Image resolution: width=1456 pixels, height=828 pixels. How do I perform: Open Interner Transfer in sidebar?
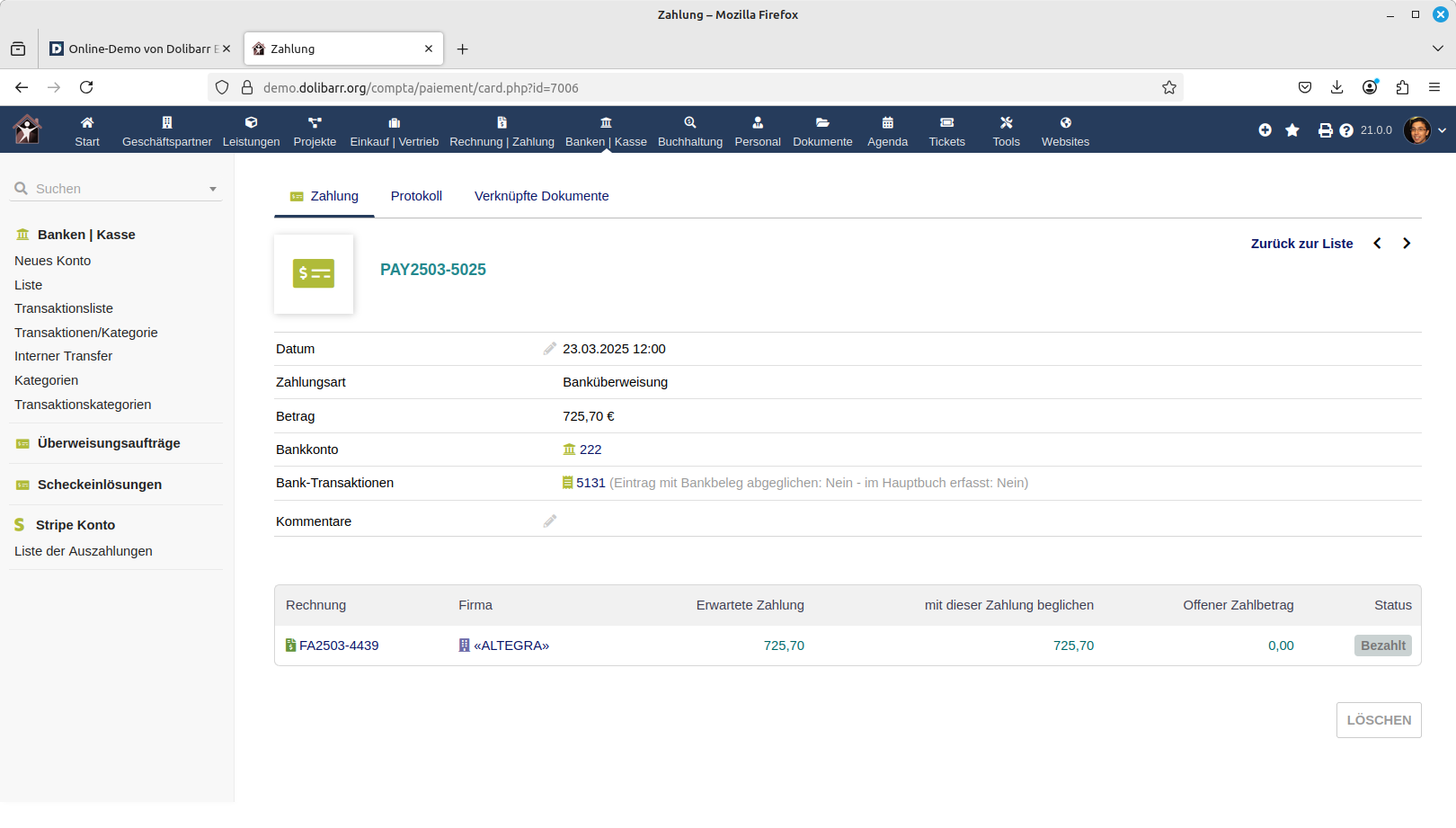pos(63,356)
